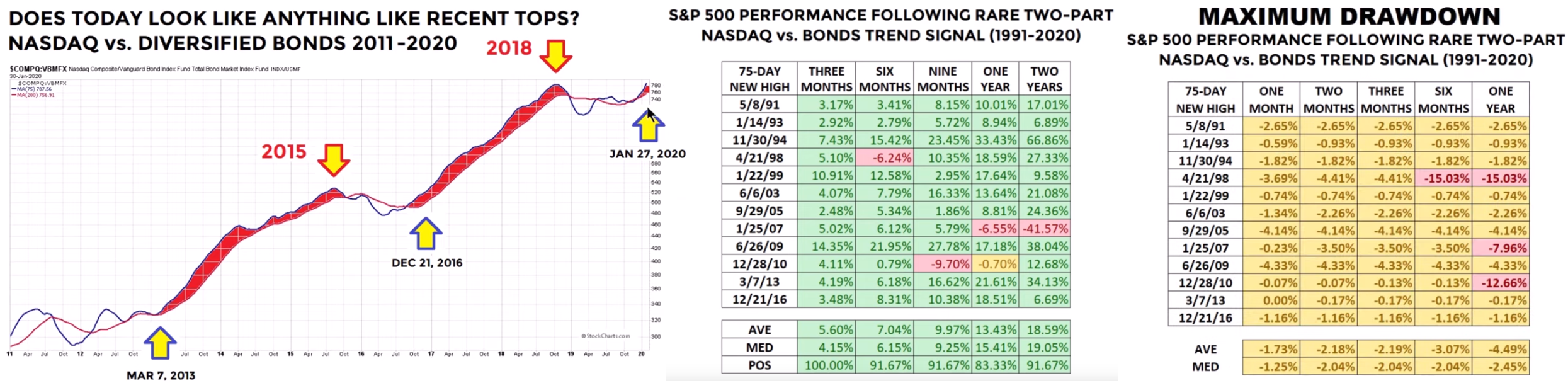Click the MA(200) legend entry
Screen dimensions: 1568x383
(36, 95)
